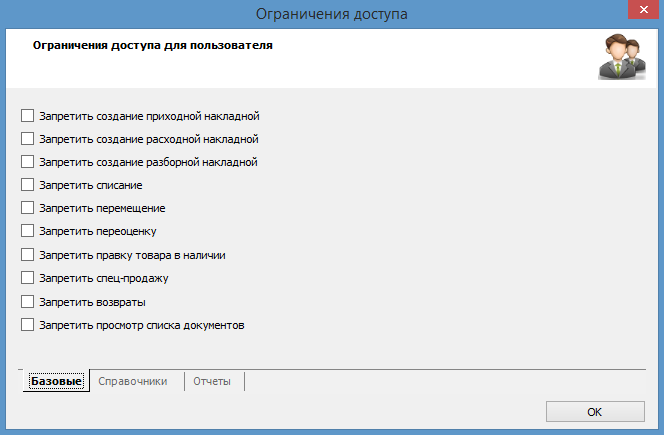Check Запретить просмотр списка документов
The height and width of the screenshot is (435, 664).
coord(28,324)
